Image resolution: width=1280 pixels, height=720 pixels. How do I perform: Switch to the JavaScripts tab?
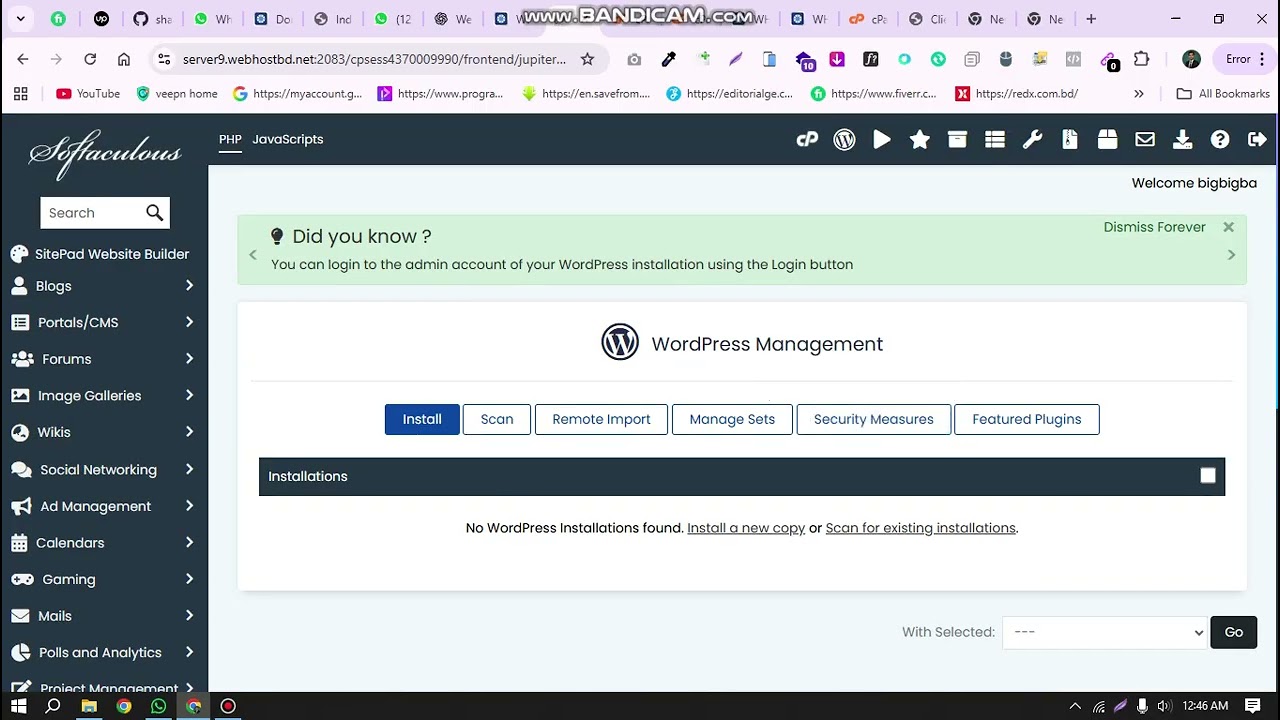[288, 139]
